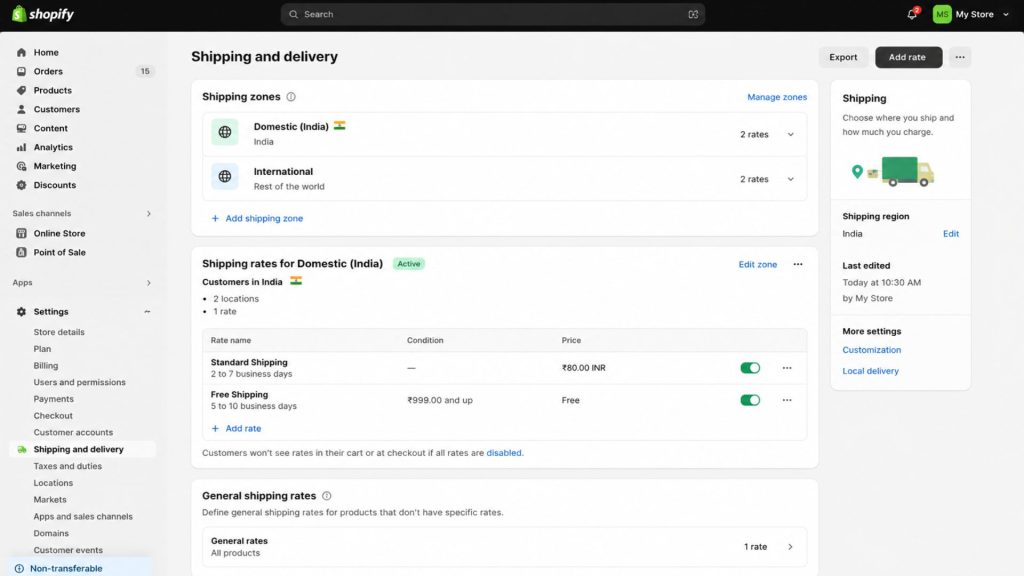Click the Marketing target icon
This screenshot has height=576, width=1024.
[x=22, y=166]
